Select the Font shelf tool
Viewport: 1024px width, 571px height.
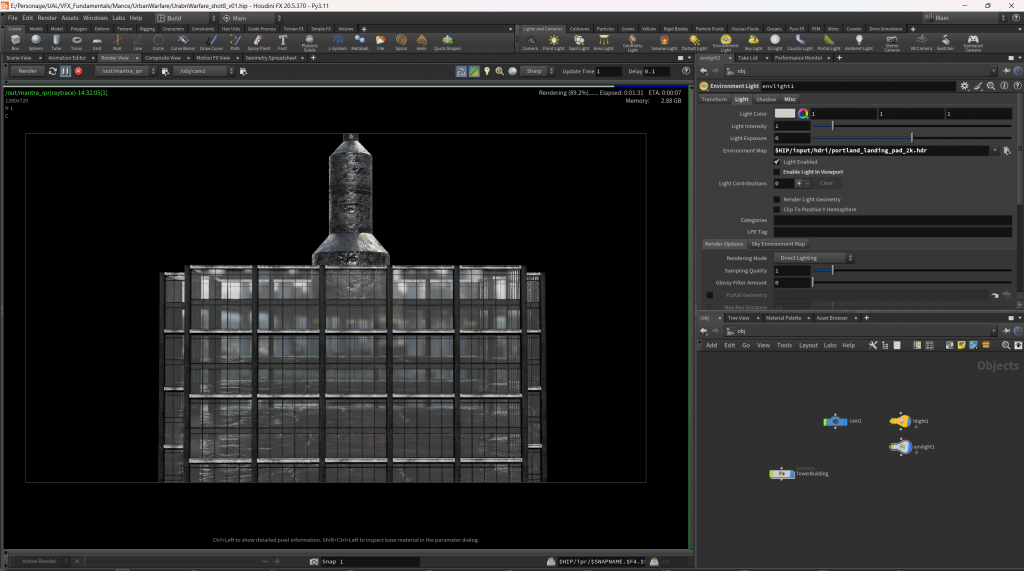pyautogui.click(x=283, y=42)
